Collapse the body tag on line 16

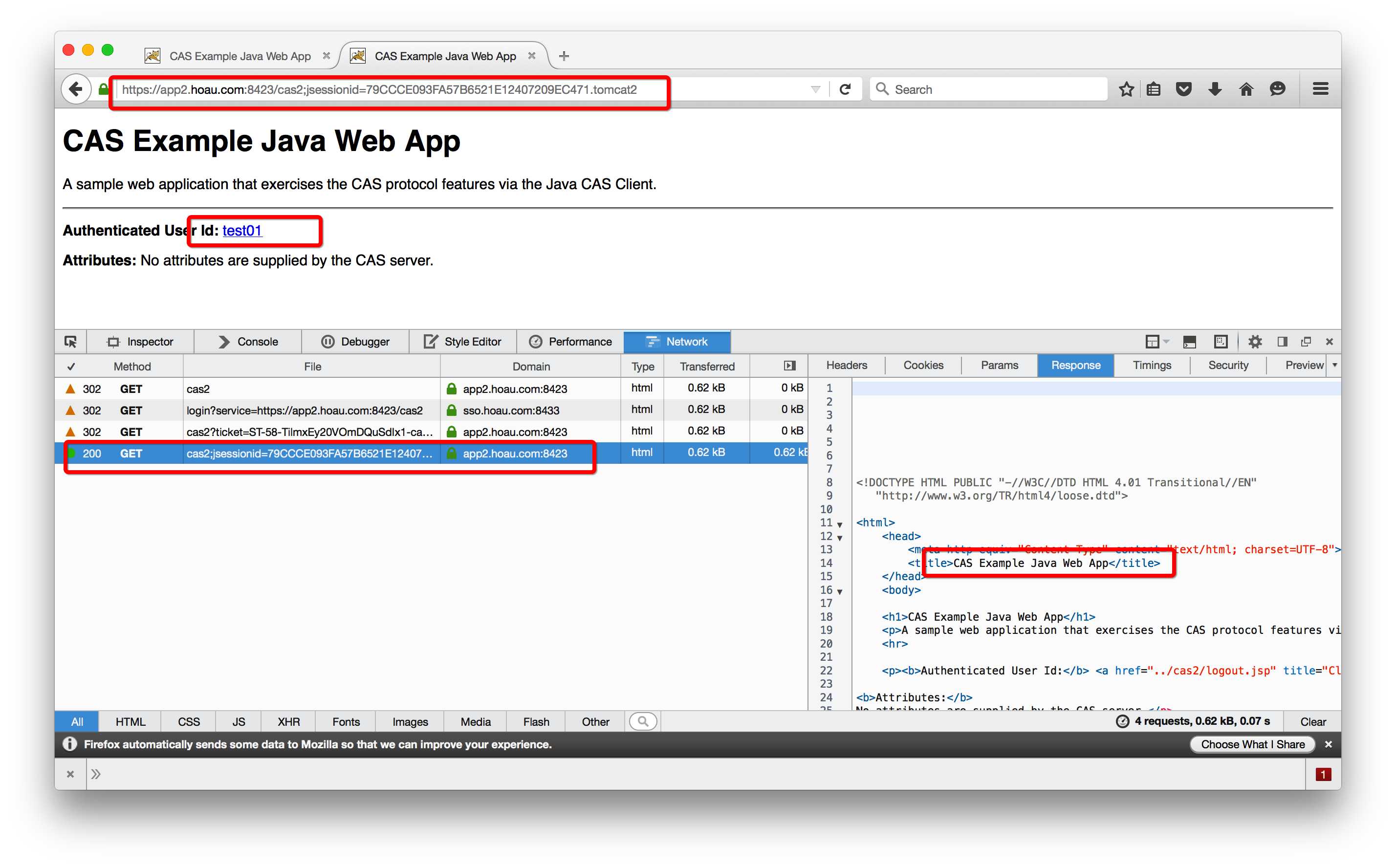pos(840,591)
